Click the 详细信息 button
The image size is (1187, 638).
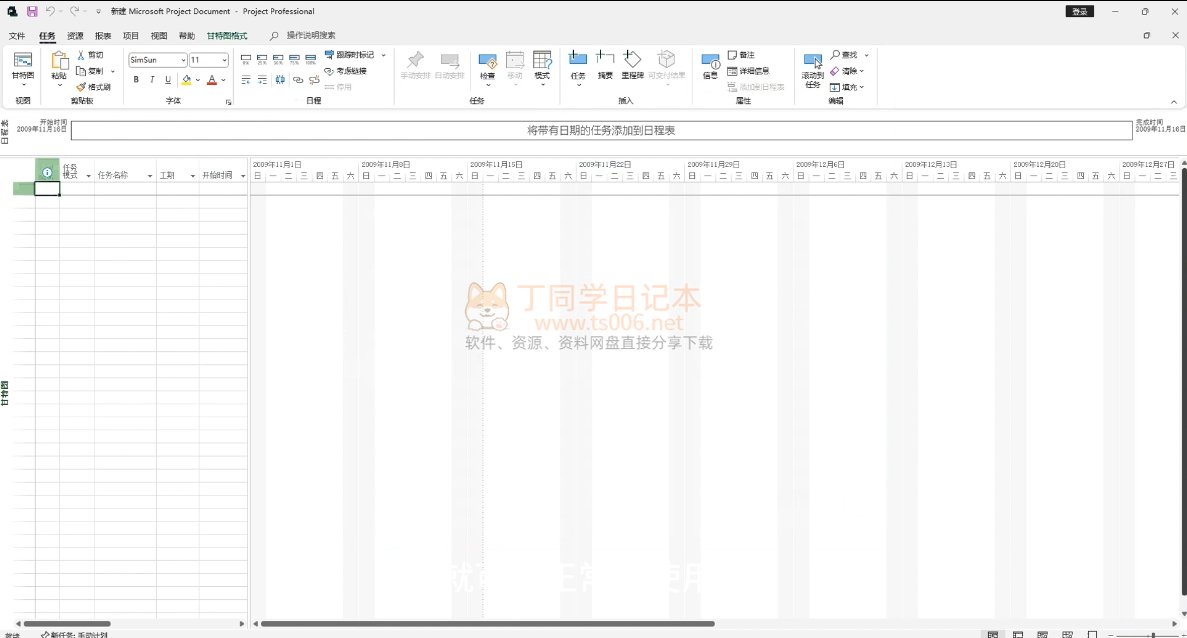[x=749, y=71]
